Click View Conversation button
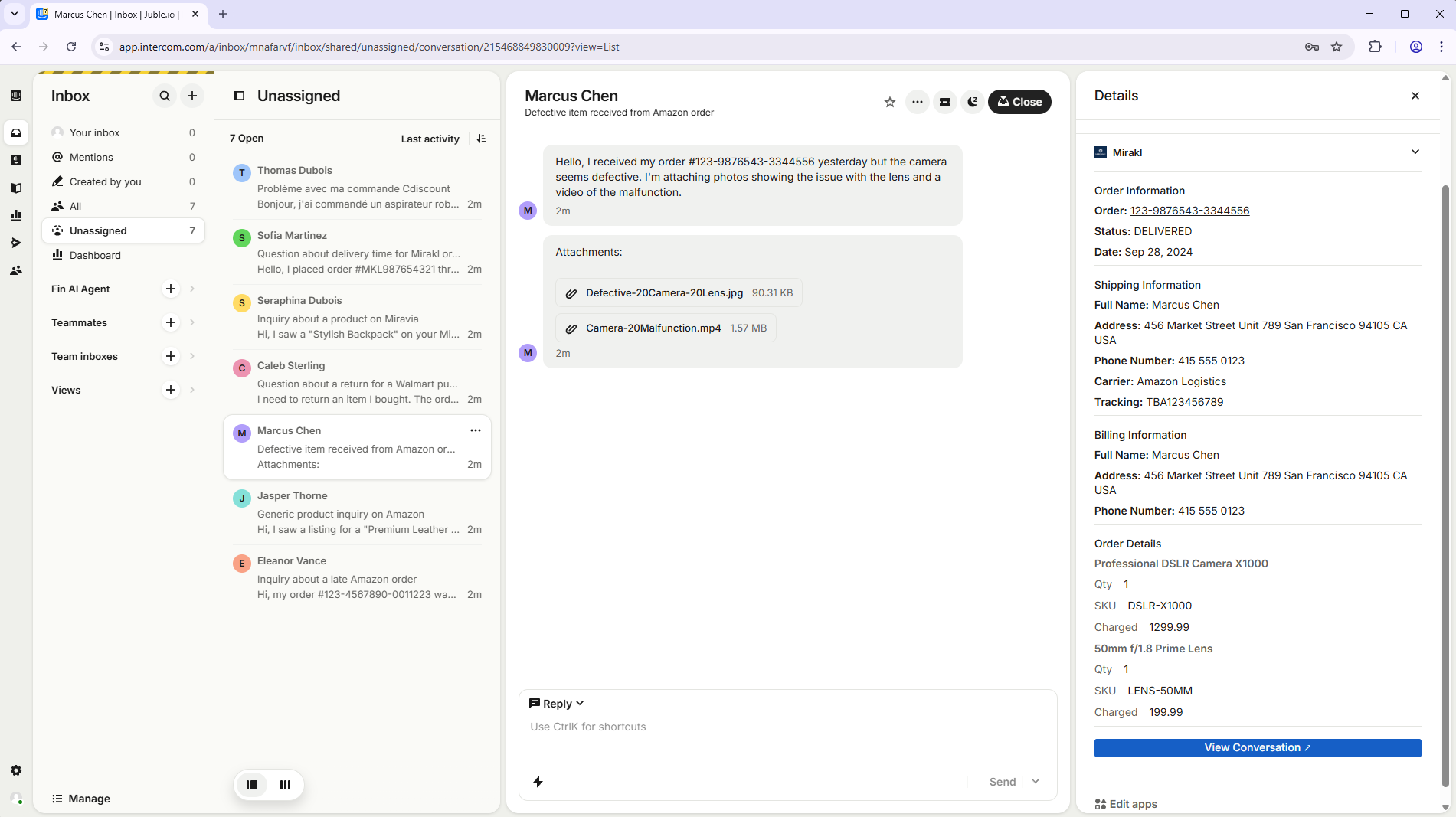Viewport: 1456px width, 817px height. pos(1257,747)
